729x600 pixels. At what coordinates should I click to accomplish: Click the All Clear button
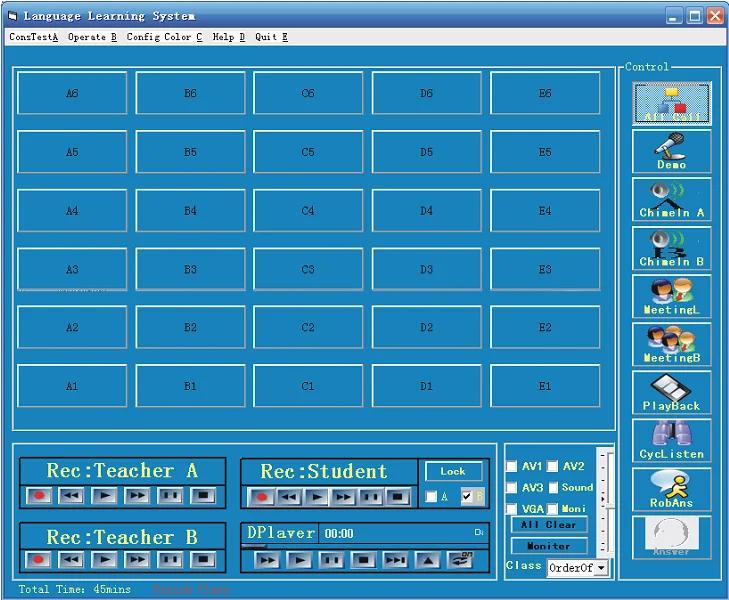coord(549,525)
